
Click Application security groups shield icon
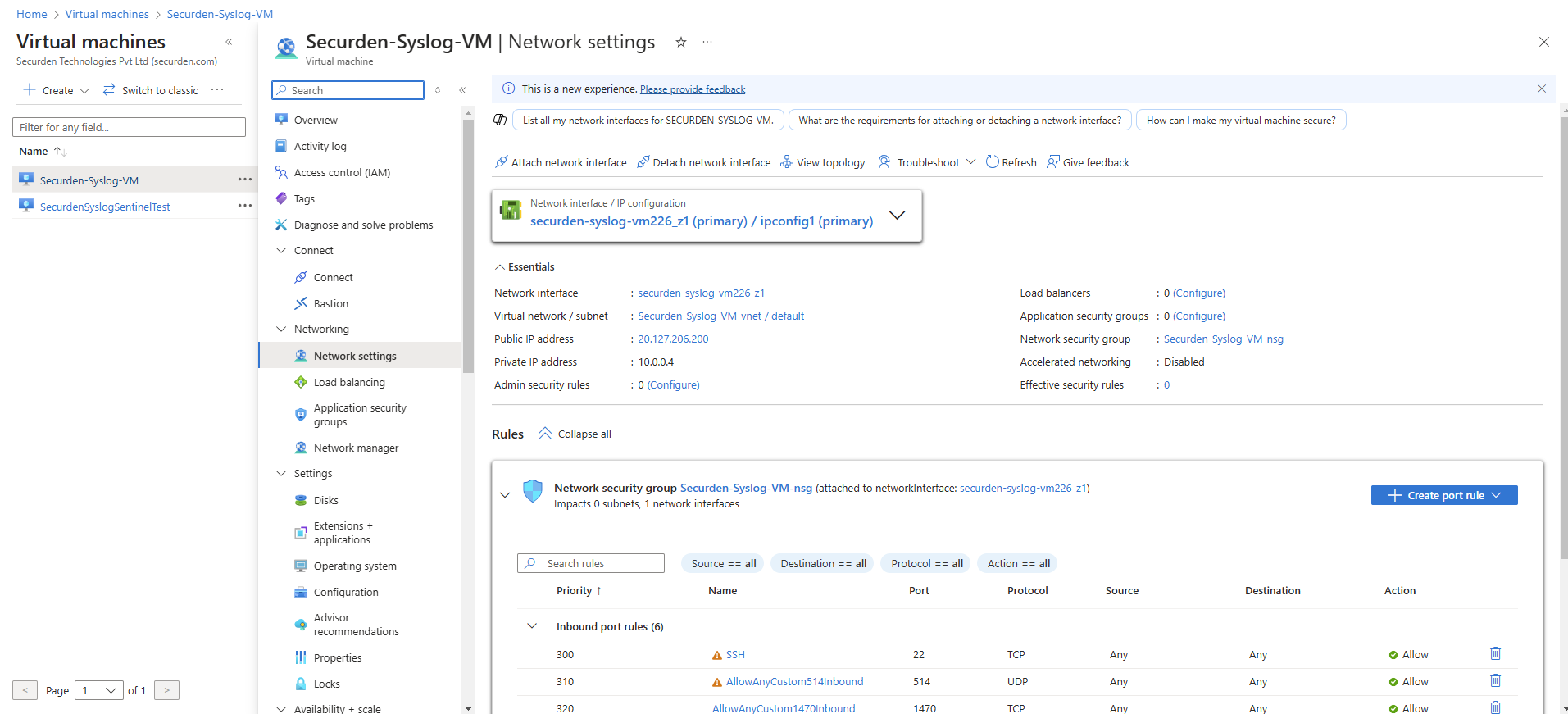(x=301, y=415)
